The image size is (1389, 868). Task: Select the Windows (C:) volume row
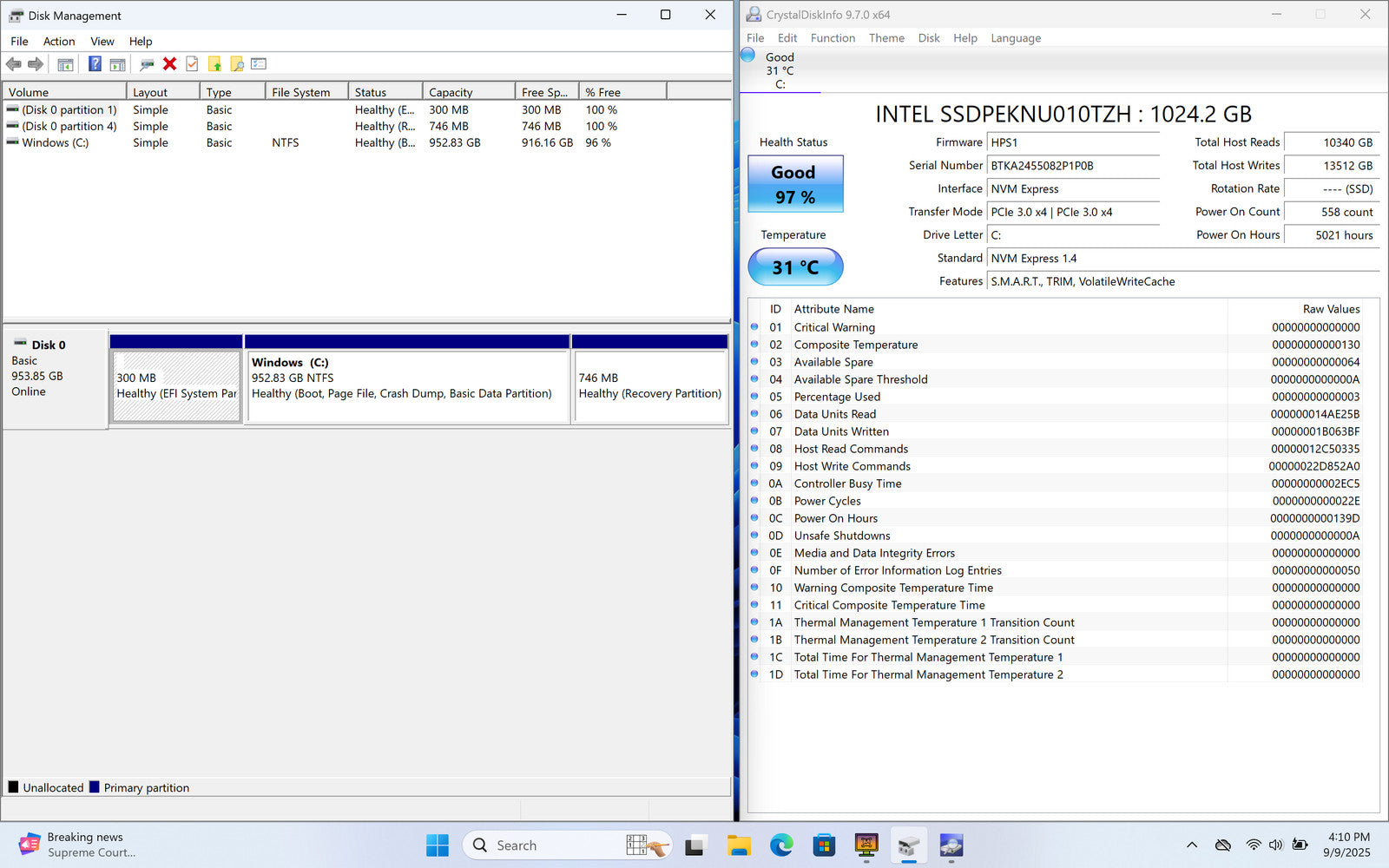point(366,143)
